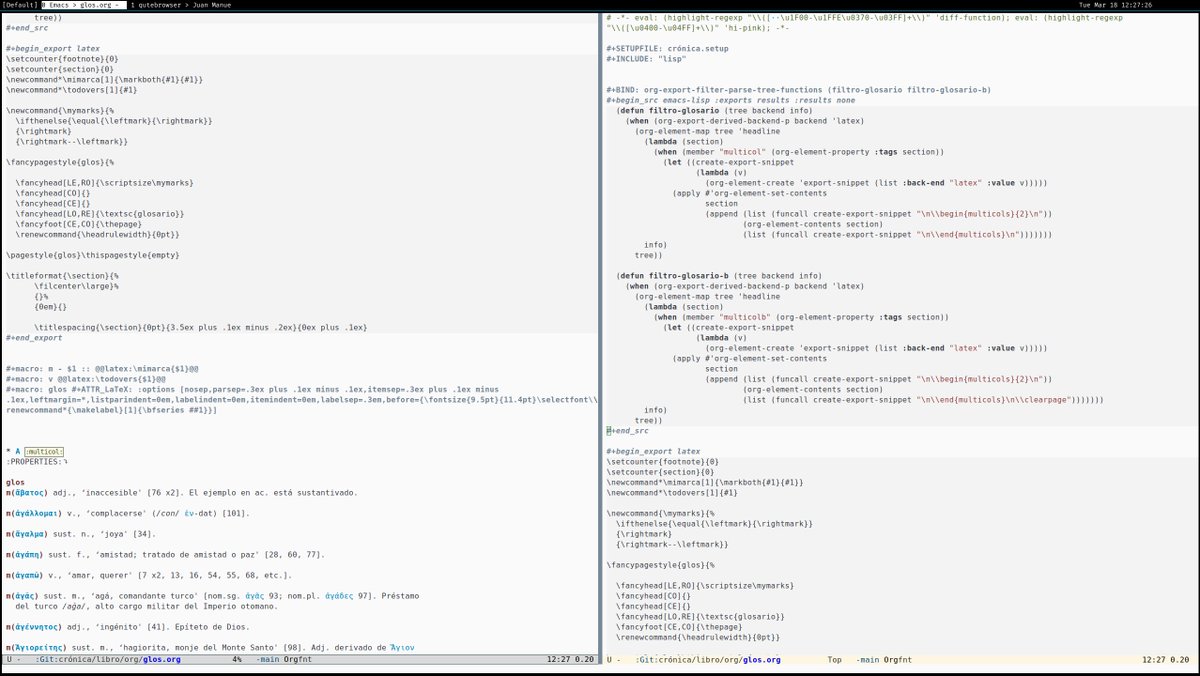Click the '#+SETUPFILE: crónica.setup' line
The width and height of the screenshot is (1200, 676).
[x=667, y=48]
